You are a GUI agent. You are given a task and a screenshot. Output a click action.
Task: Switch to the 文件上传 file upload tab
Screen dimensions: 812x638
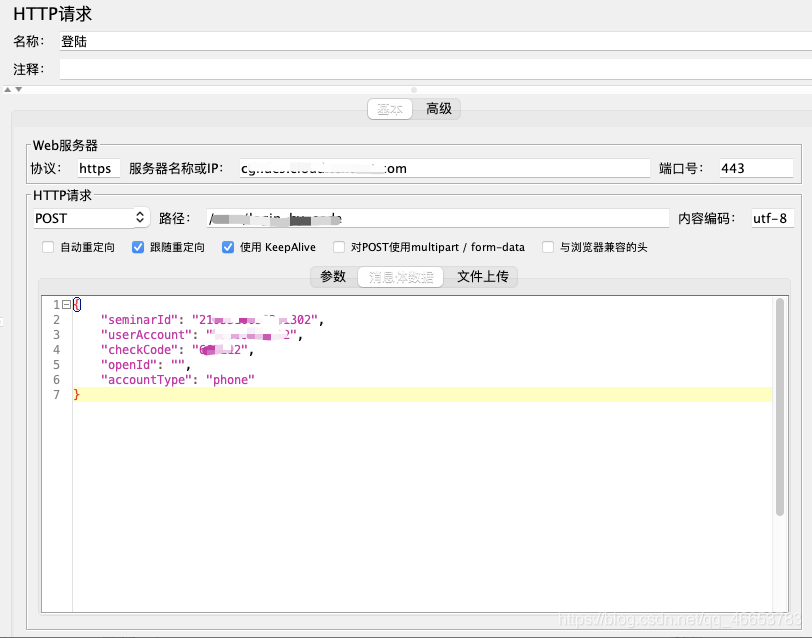pyautogui.click(x=483, y=277)
